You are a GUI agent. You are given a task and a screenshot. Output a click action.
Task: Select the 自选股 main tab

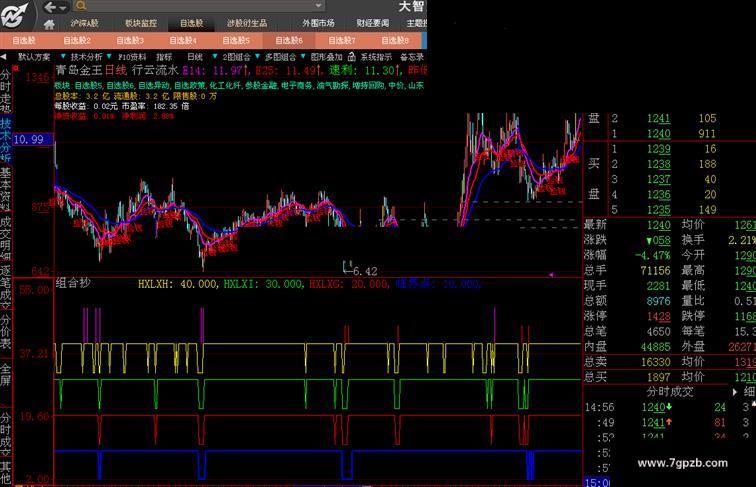click(x=191, y=23)
